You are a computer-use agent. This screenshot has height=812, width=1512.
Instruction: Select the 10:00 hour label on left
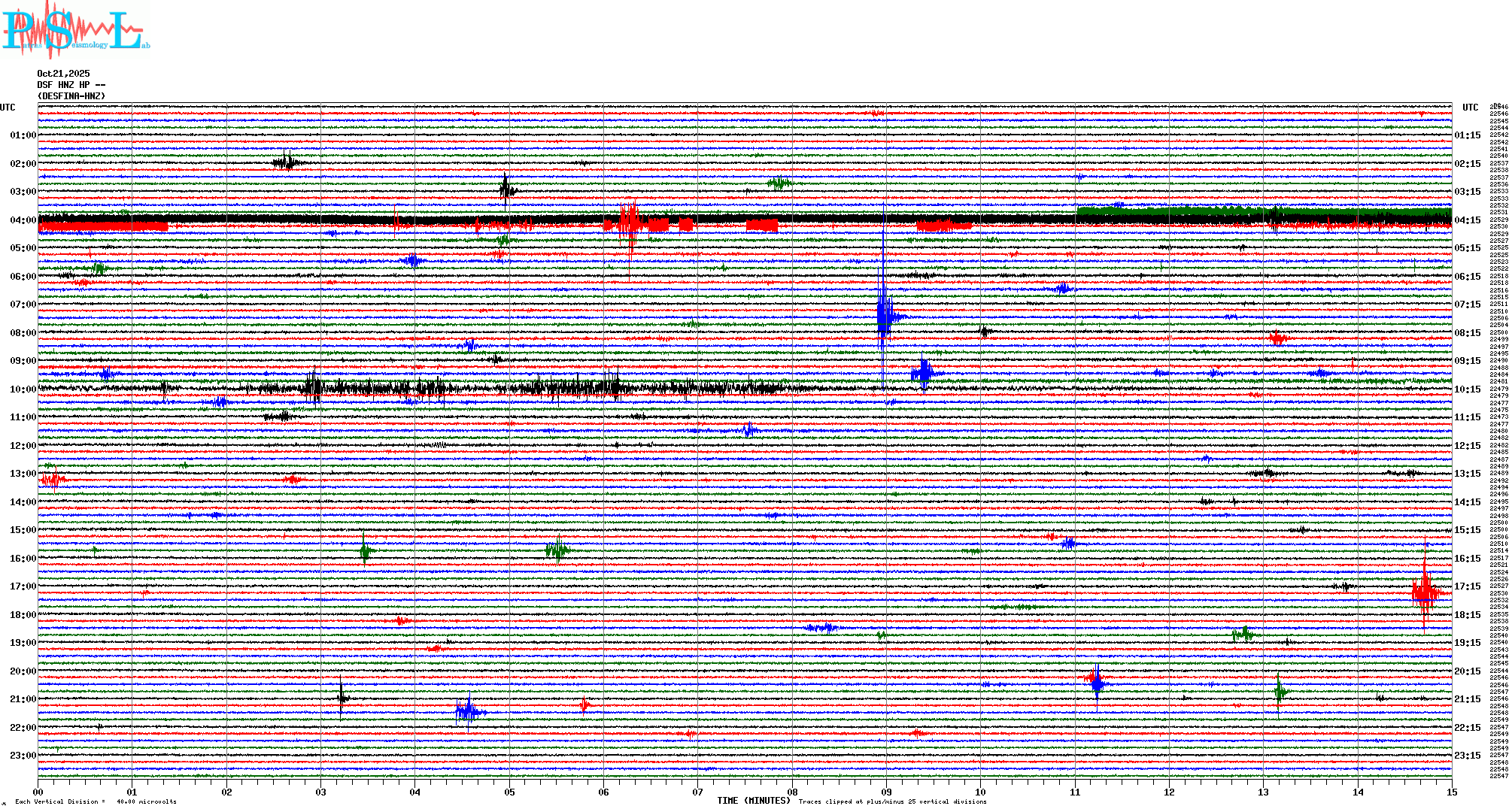pos(23,389)
